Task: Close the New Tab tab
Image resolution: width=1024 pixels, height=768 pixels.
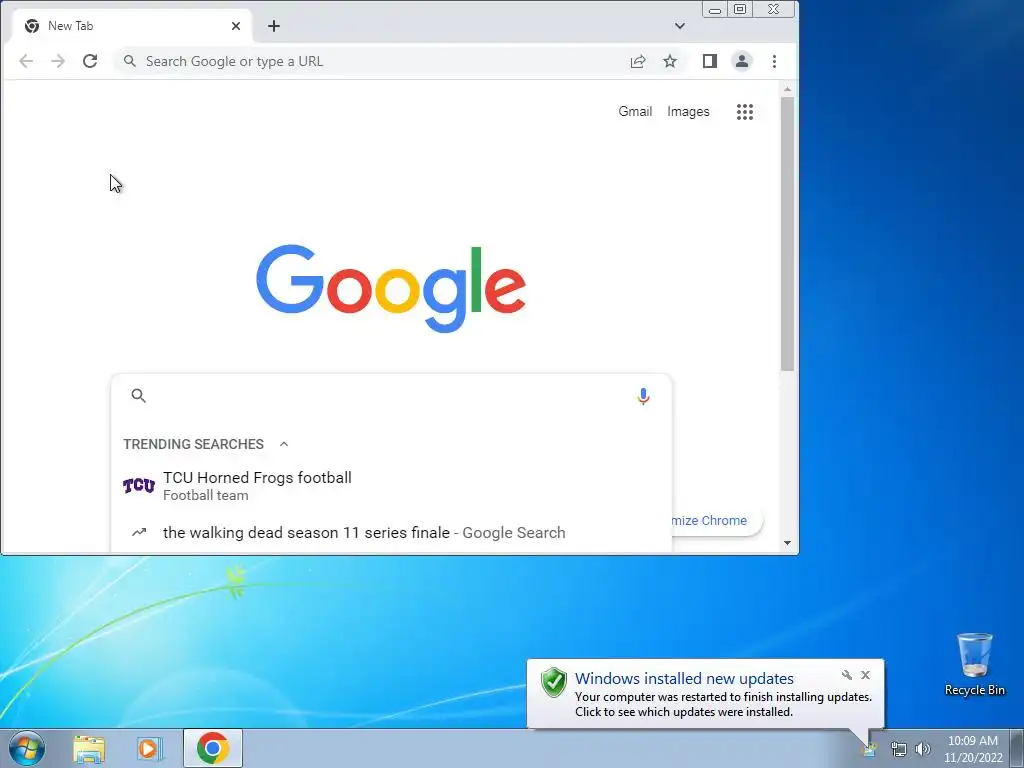Action: coord(236,26)
